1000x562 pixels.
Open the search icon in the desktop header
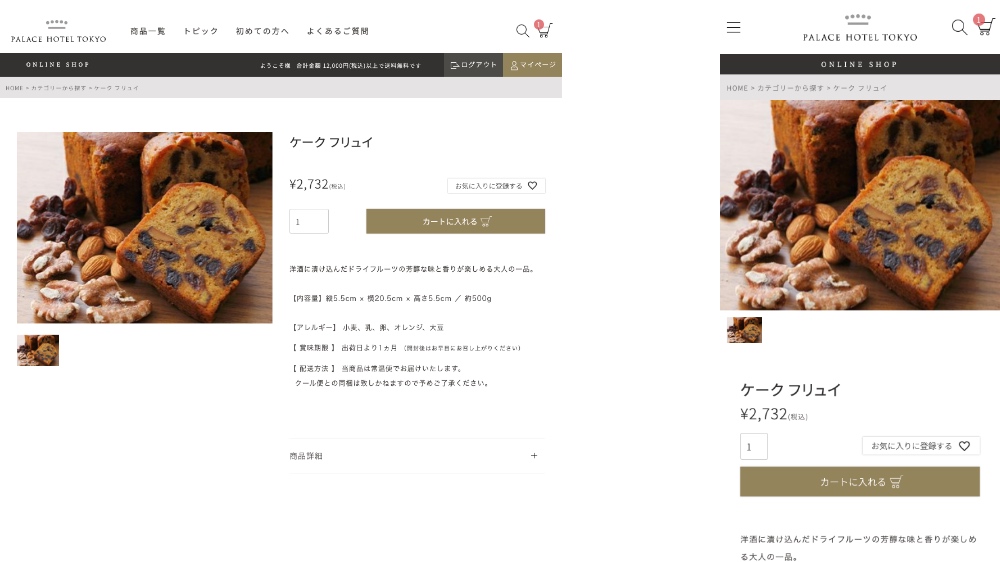coord(522,30)
